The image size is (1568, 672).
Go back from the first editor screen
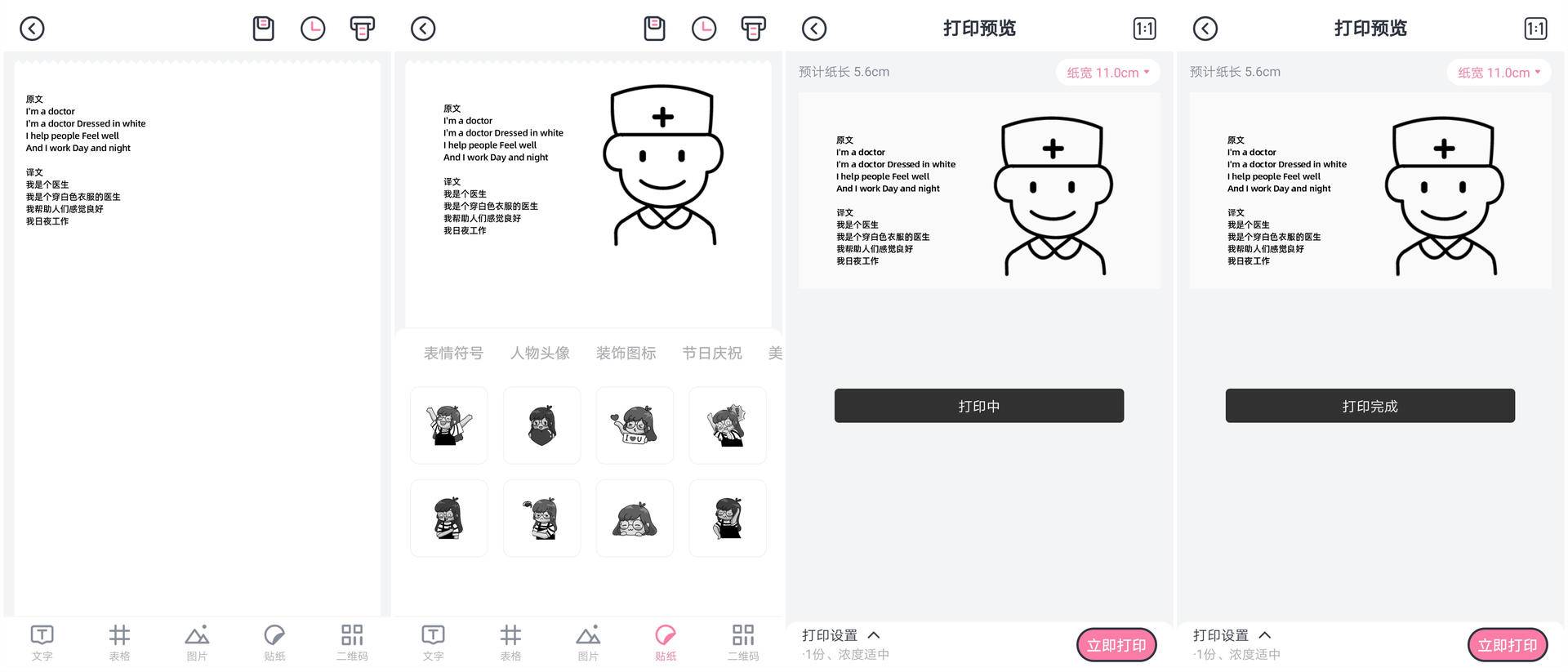tap(32, 29)
